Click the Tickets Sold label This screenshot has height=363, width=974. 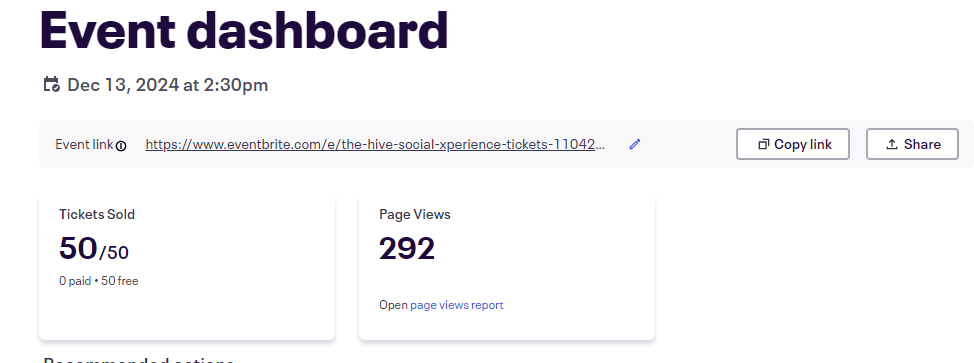(x=97, y=214)
